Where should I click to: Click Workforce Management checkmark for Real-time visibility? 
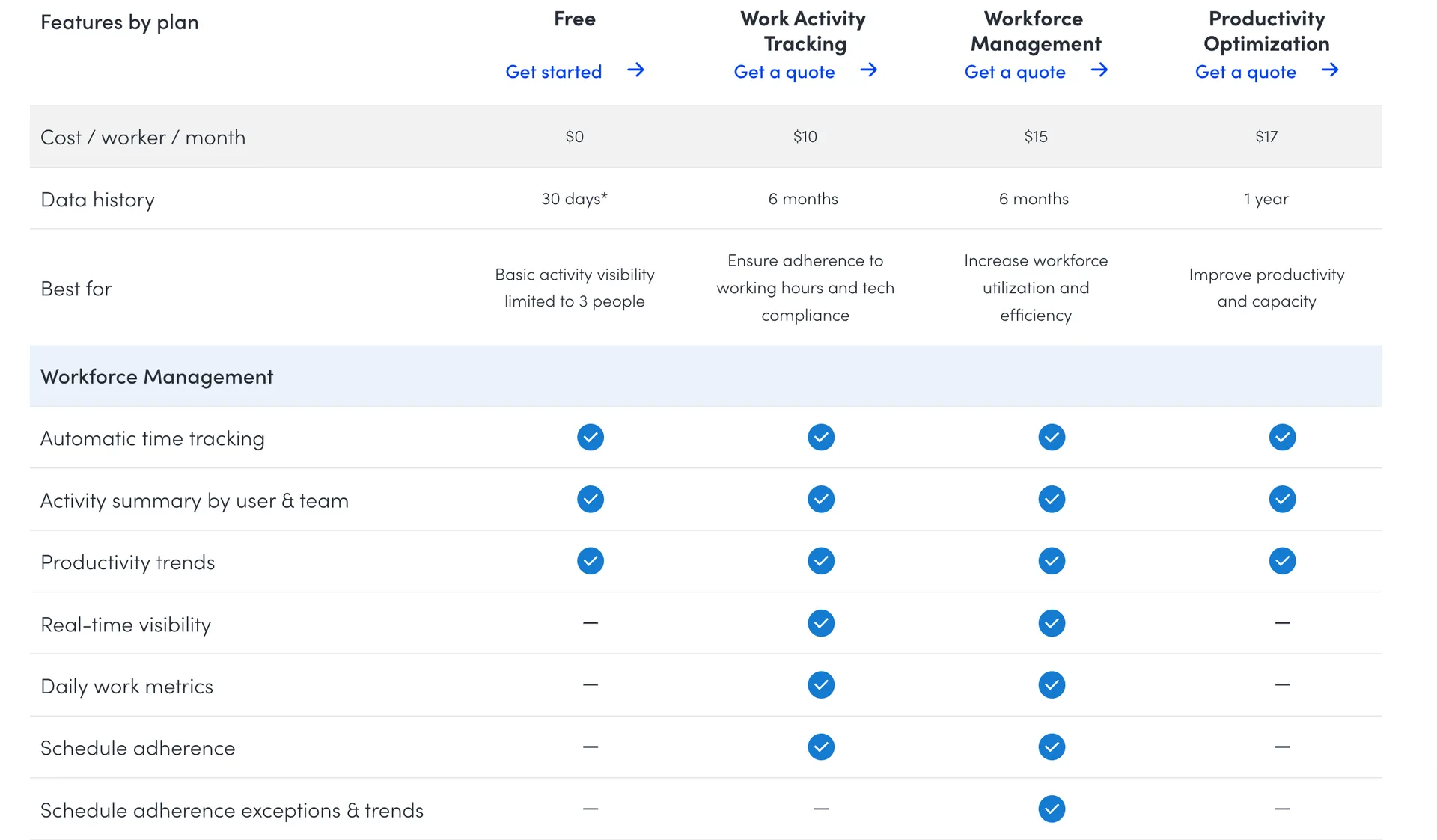tap(1052, 623)
